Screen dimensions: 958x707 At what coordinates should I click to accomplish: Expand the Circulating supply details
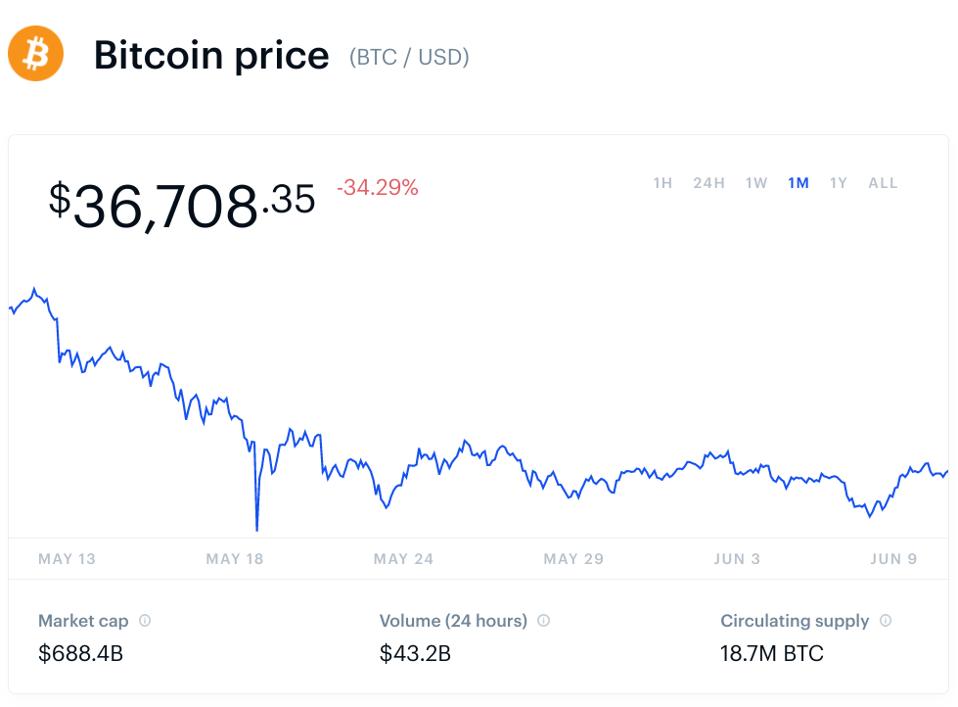click(x=884, y=620)
